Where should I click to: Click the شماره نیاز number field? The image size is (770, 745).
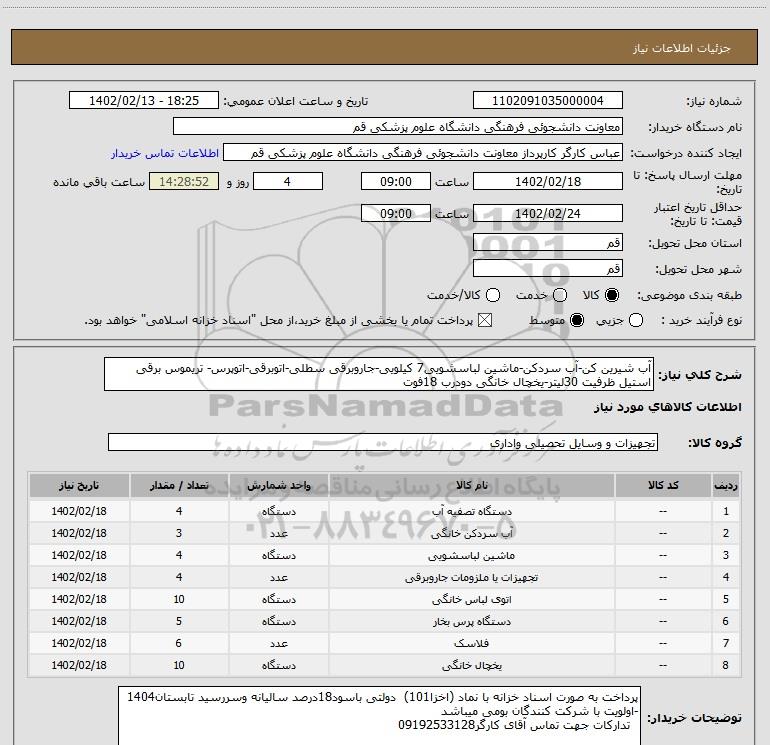pos(548,100)
